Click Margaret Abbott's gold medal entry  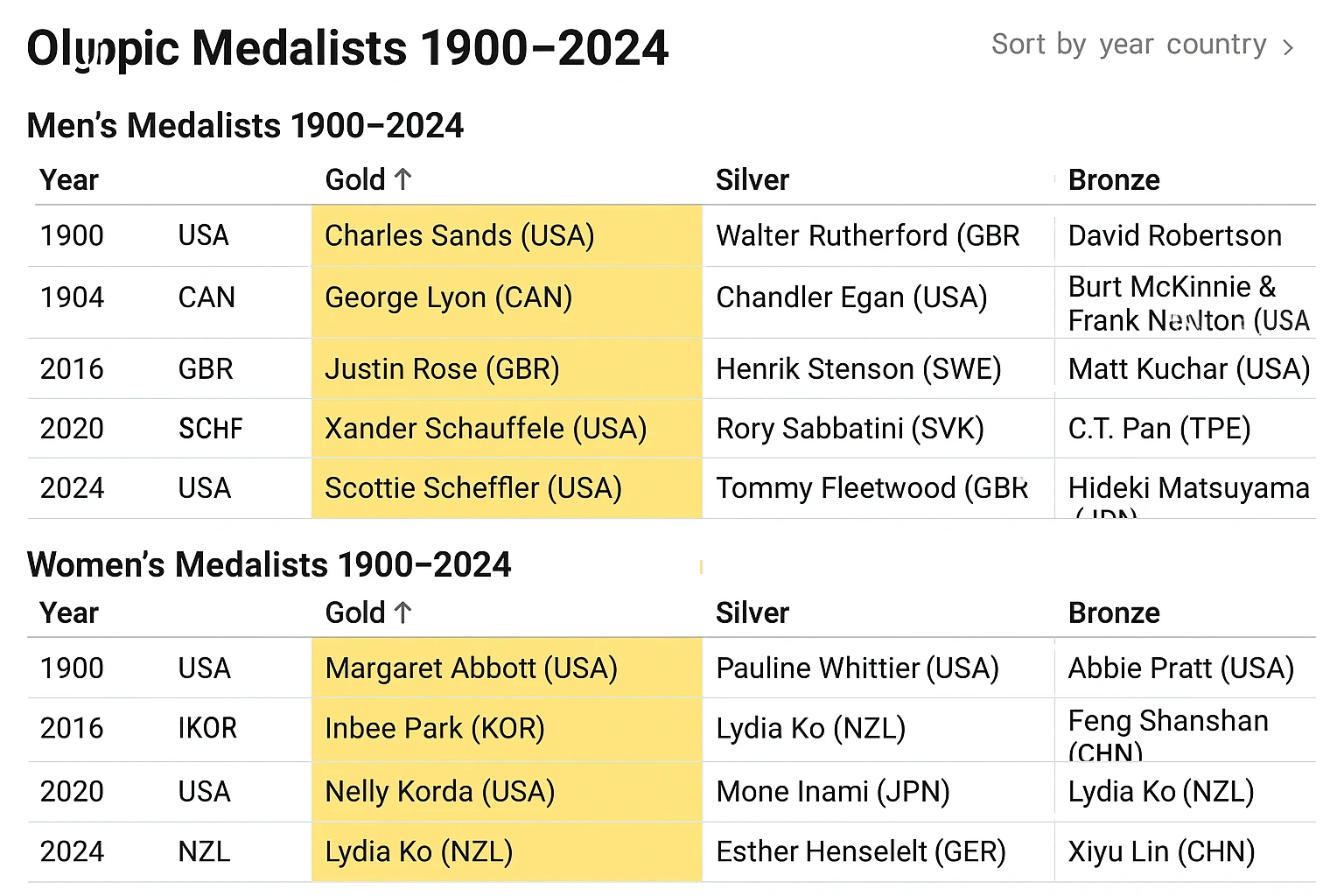click(471, 668)
